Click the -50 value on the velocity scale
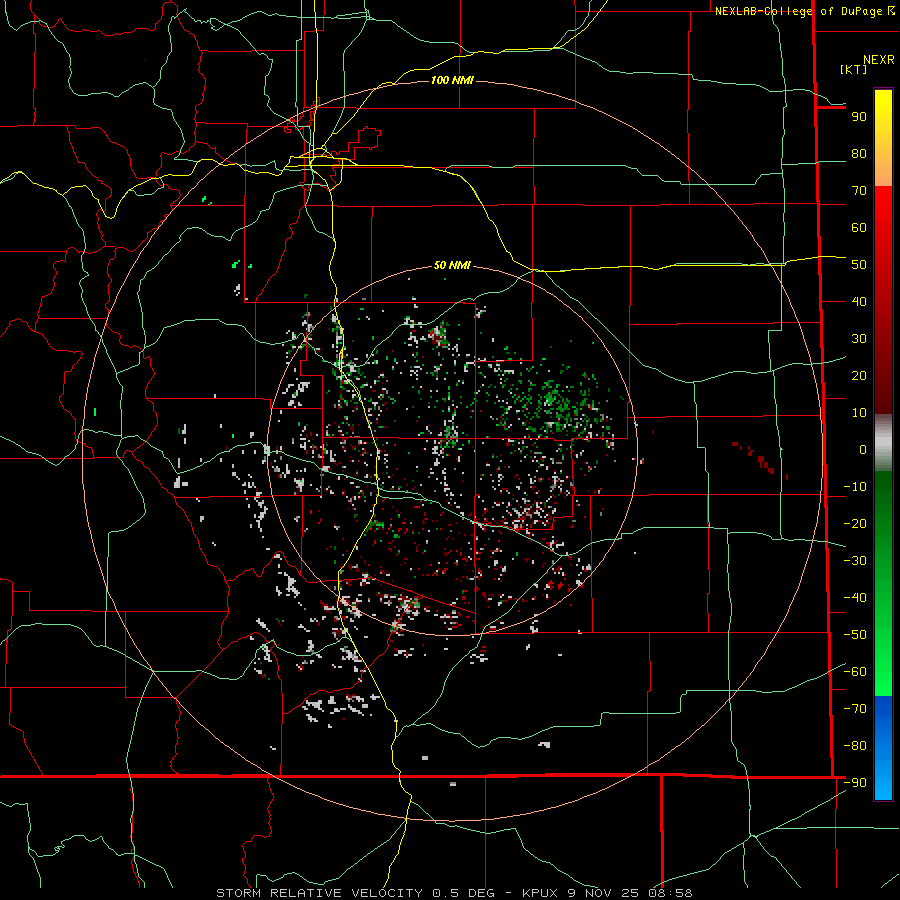The image size is (900, 900). point(855,635)
